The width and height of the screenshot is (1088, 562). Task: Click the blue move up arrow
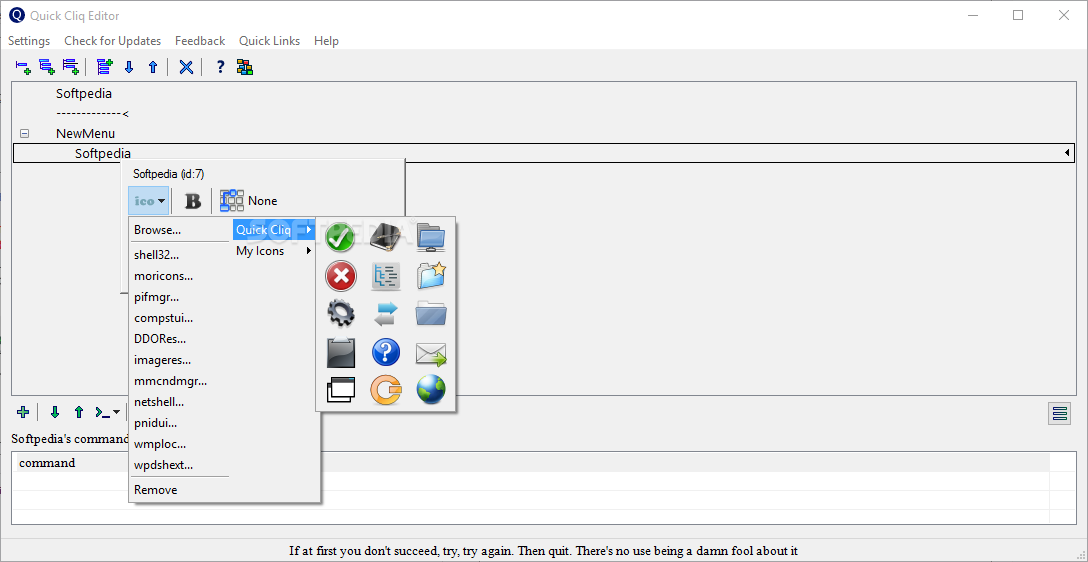[153, 67]
